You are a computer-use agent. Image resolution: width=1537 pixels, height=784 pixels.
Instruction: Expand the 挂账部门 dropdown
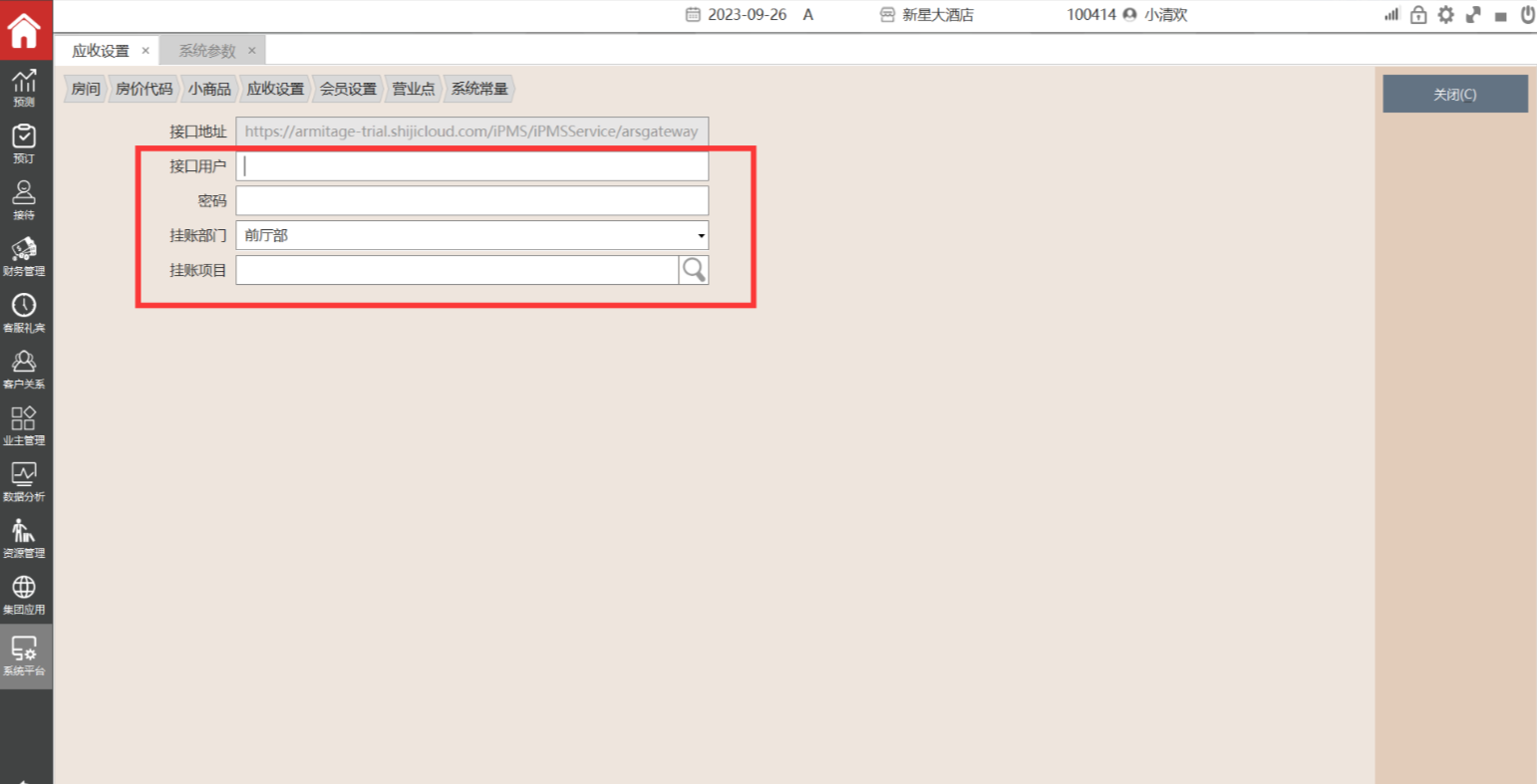point(701,236)
